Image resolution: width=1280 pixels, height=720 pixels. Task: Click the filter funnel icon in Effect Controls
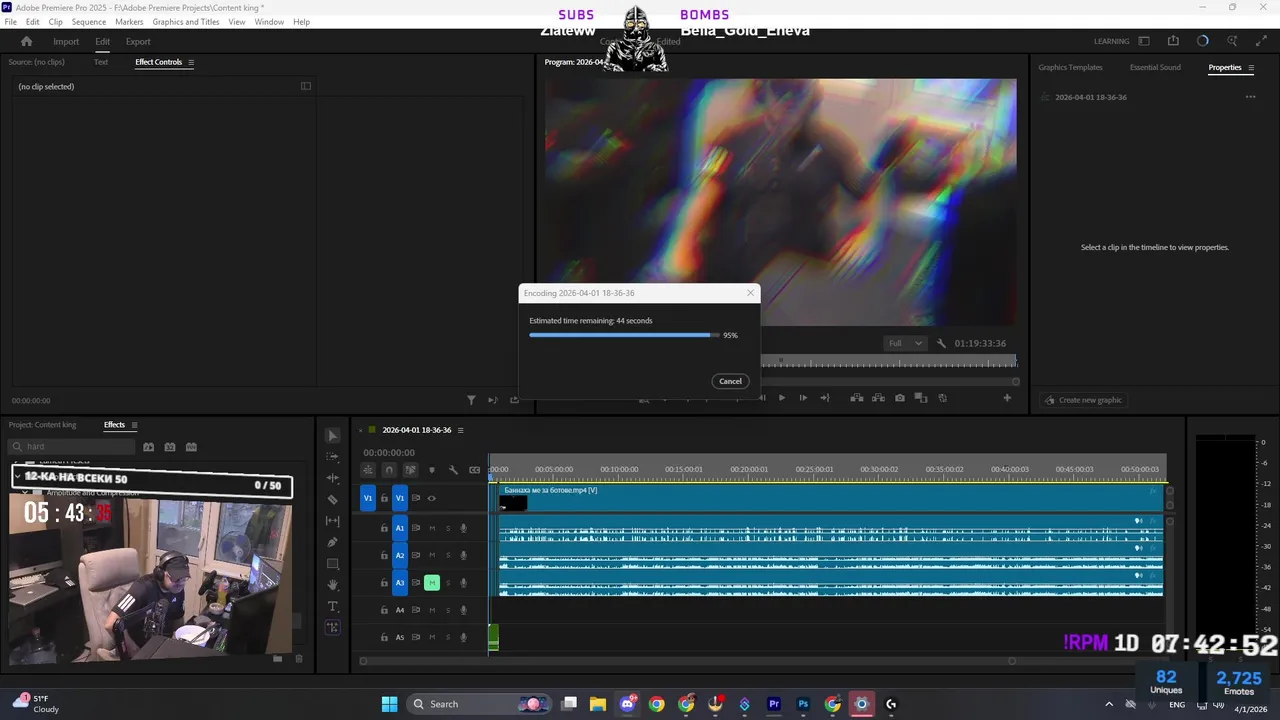tap(471, 400)
